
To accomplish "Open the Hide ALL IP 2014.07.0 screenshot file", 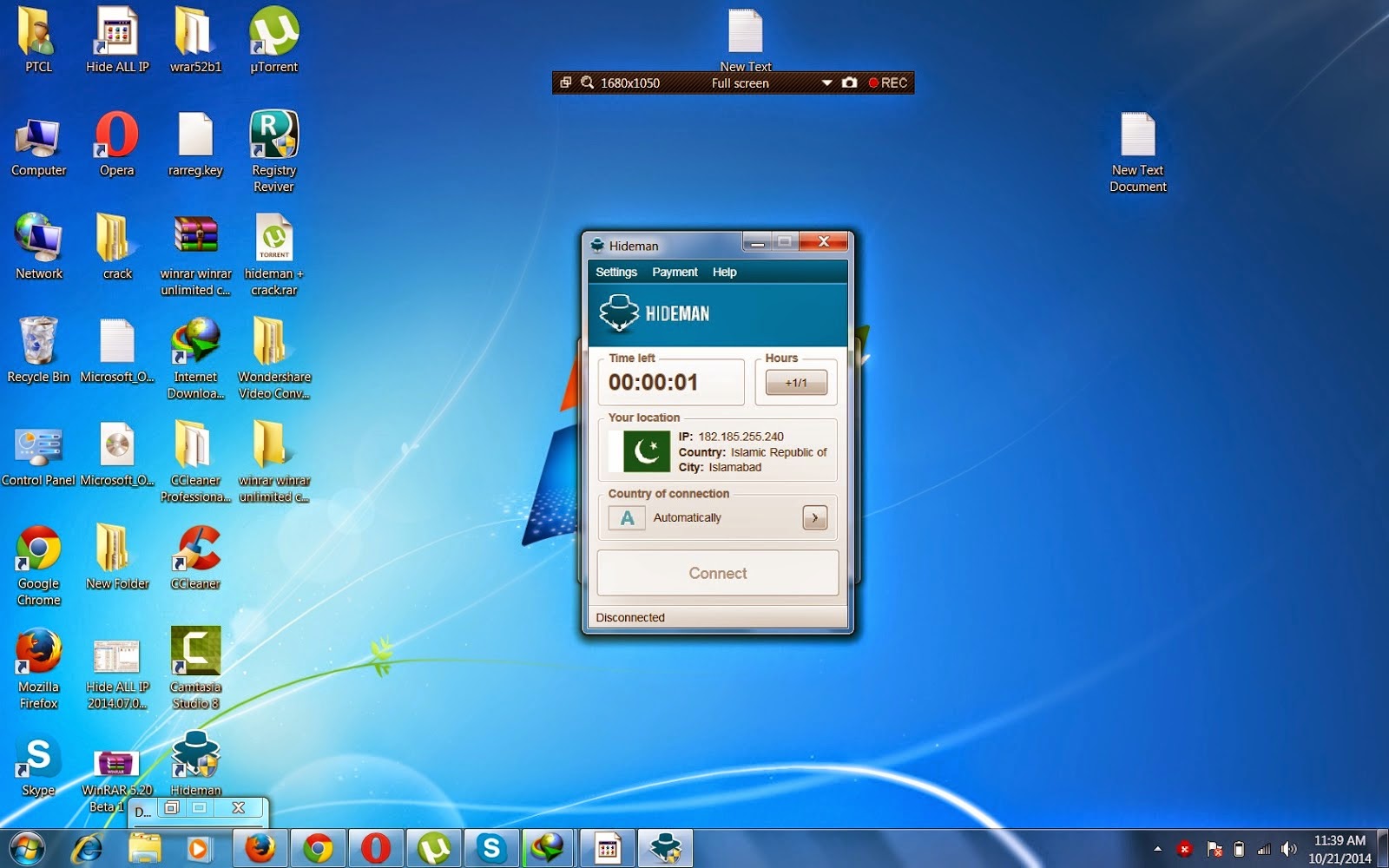I will [x=117, y=675].
